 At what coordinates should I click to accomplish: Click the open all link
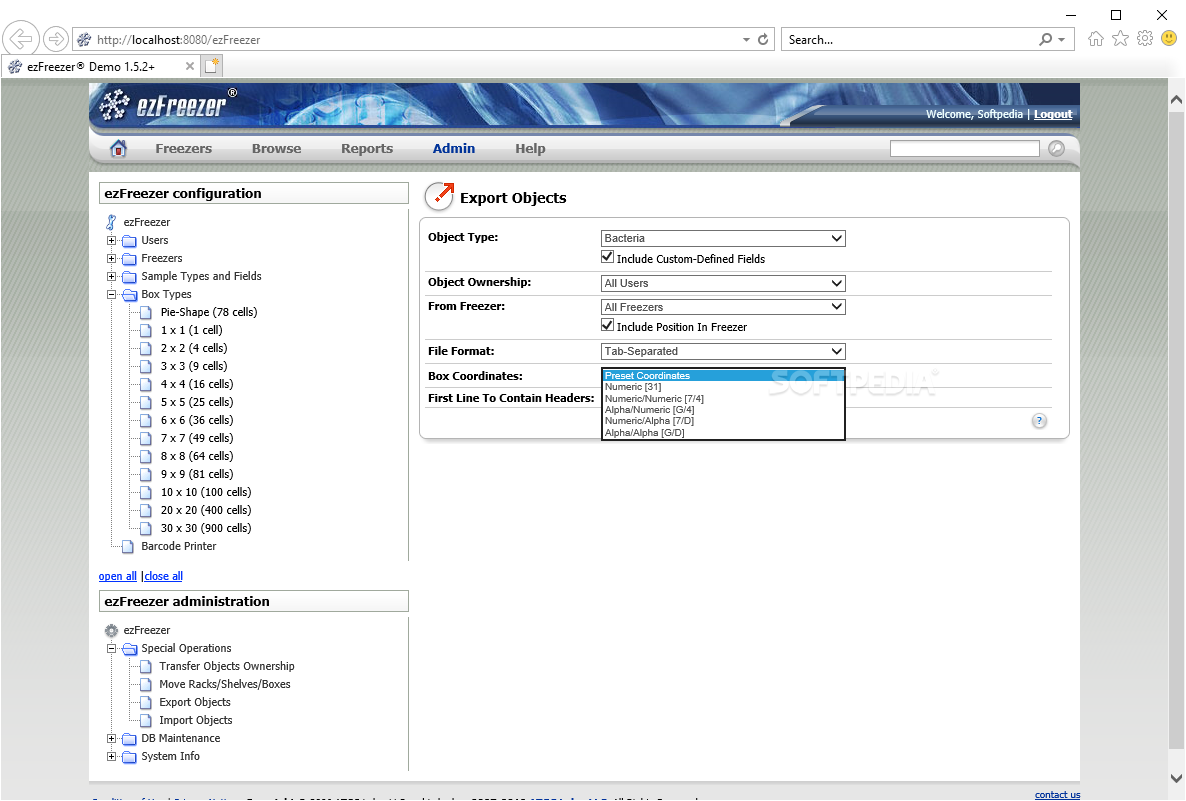click(x=117, y=576)
